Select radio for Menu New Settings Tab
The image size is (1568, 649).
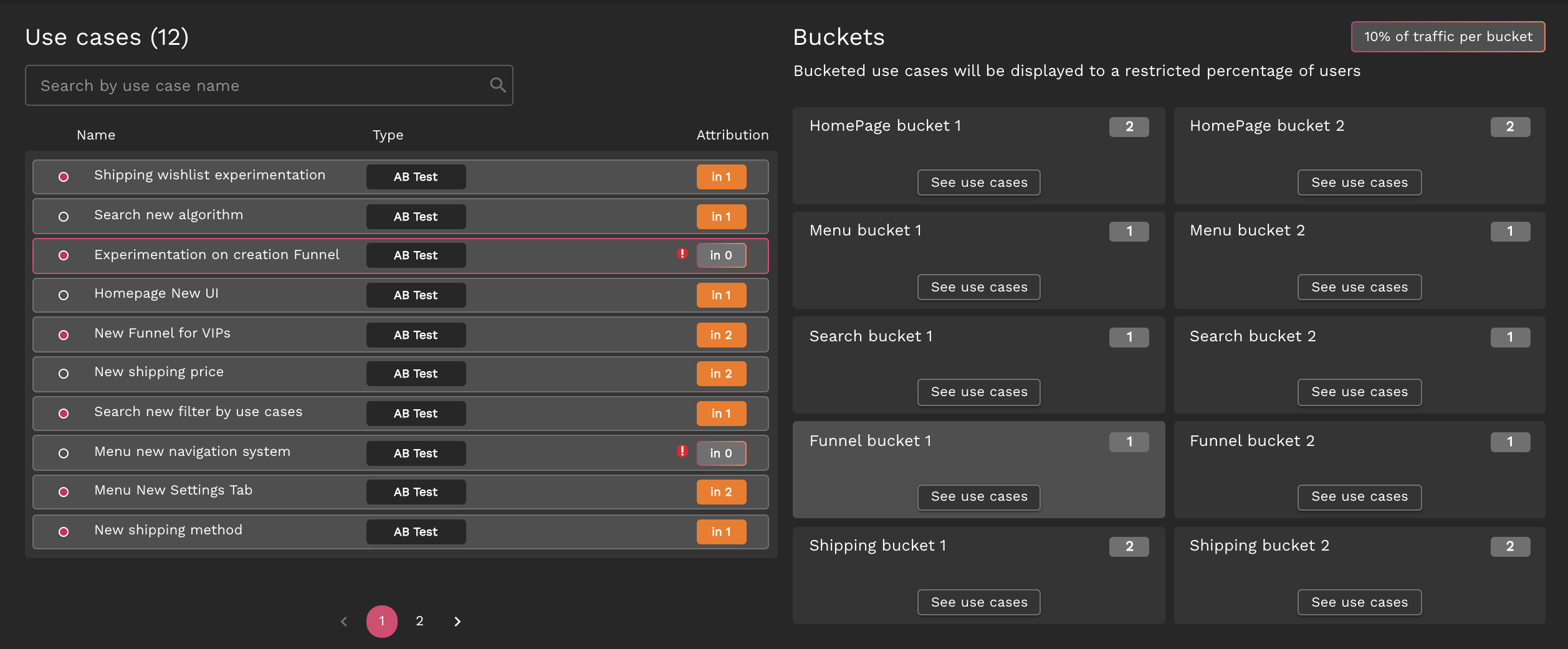pos(64,492)
